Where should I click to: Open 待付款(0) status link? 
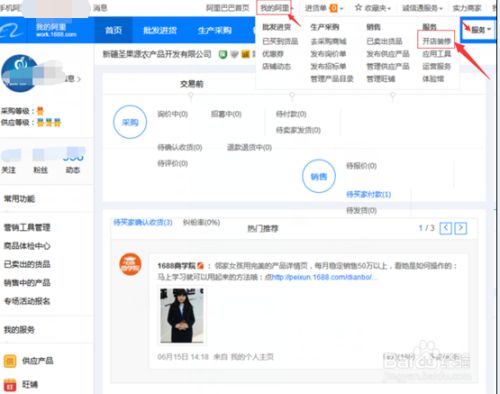tap(291, 114)
